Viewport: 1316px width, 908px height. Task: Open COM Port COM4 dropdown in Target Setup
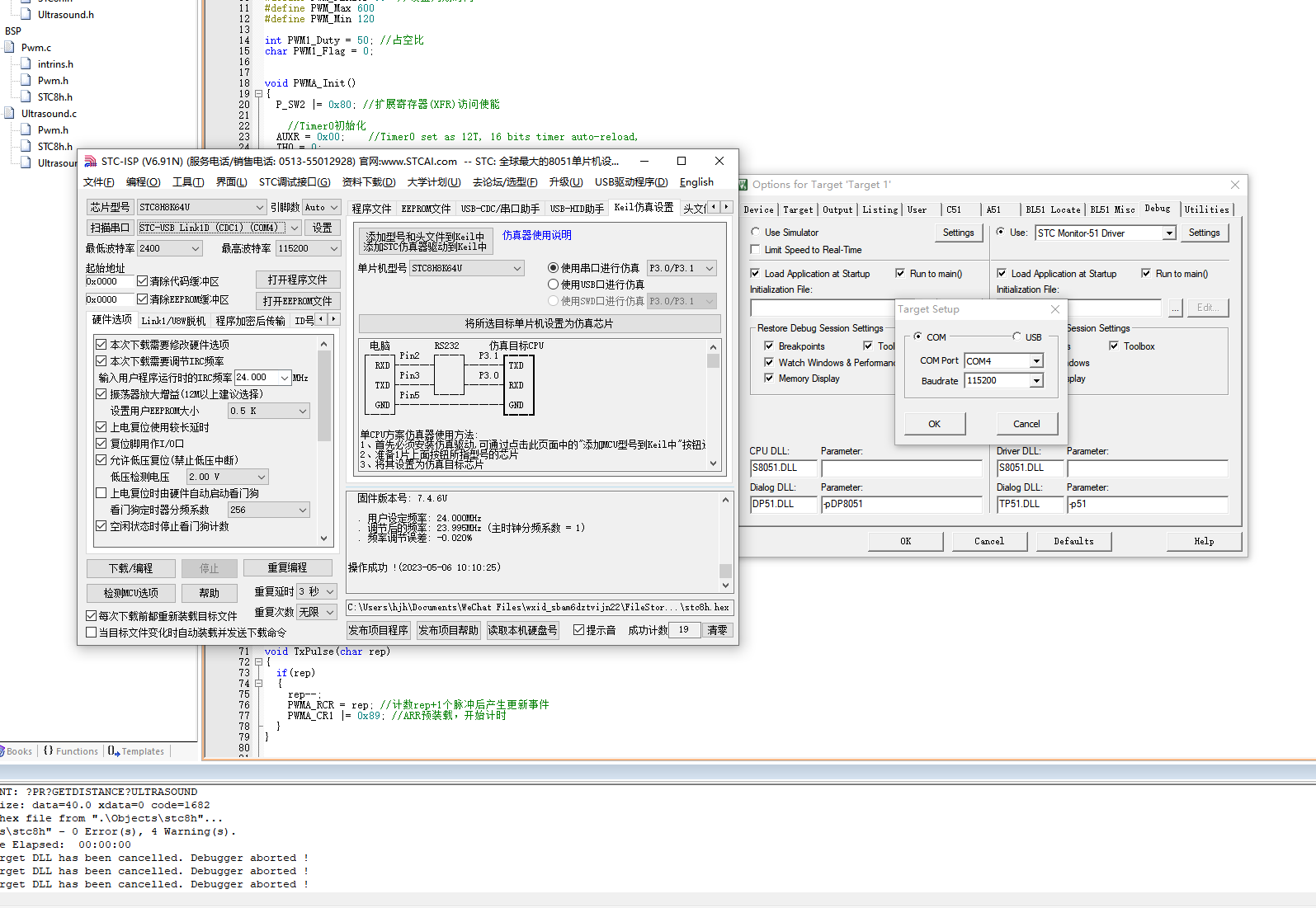[x=1036, y=361]
